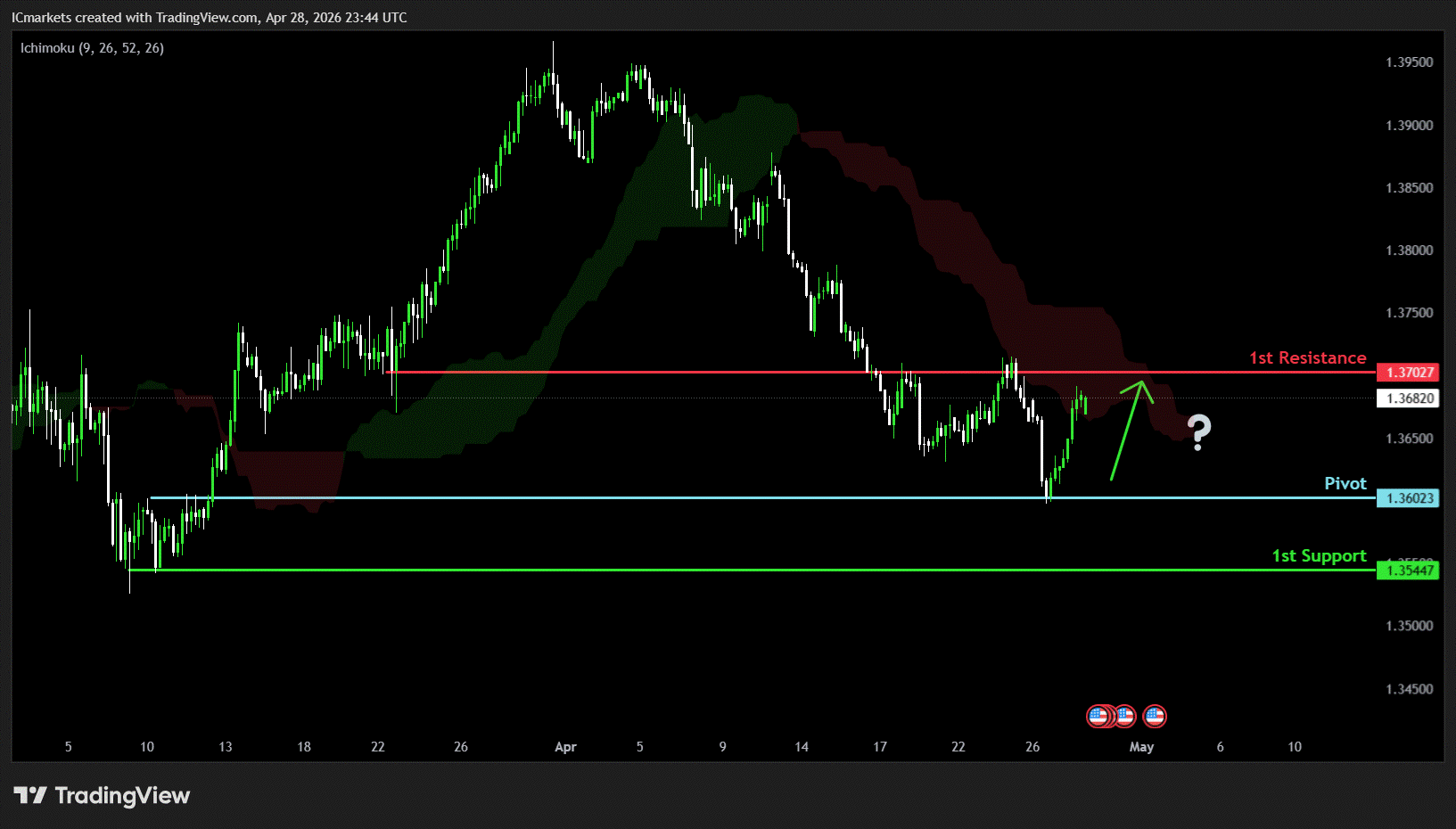Open the rightmost US event flag icon
This screenshot has height=829, width=1456.
pos(1155,716)
